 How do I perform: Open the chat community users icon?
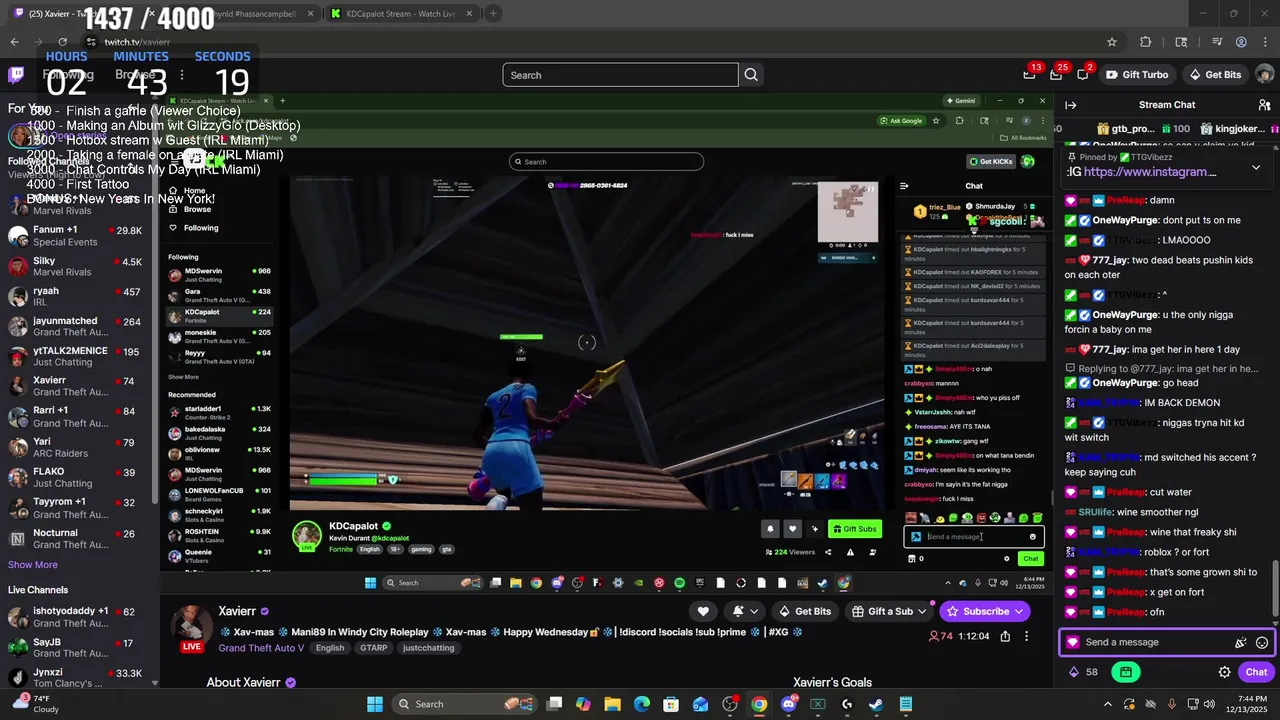point(1265,105)
